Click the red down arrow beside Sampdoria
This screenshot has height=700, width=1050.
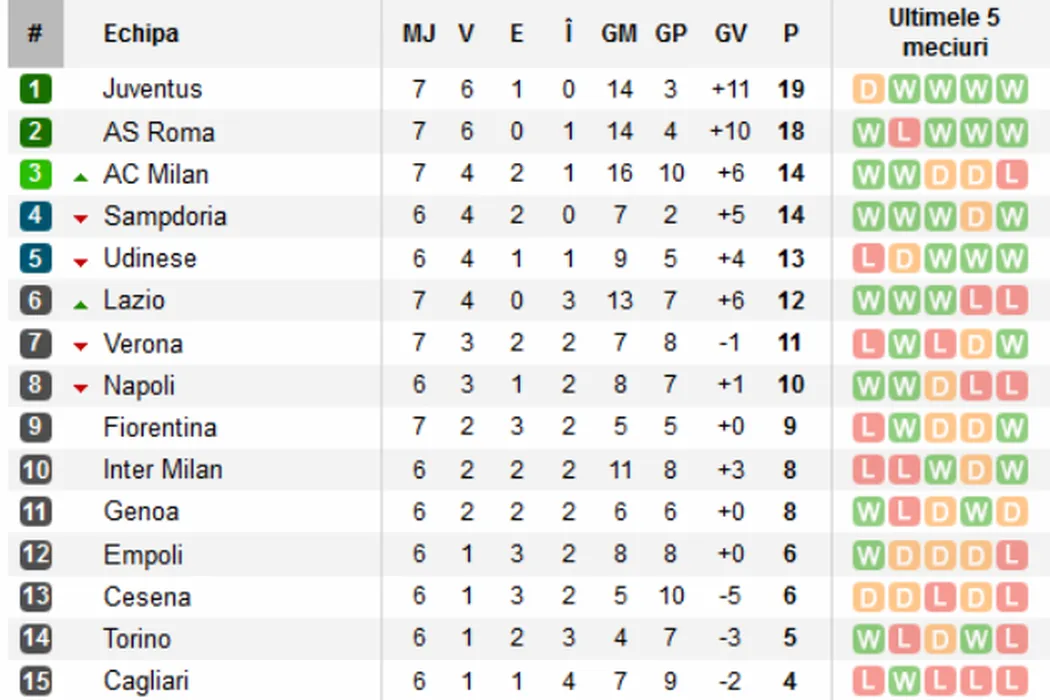81,219
